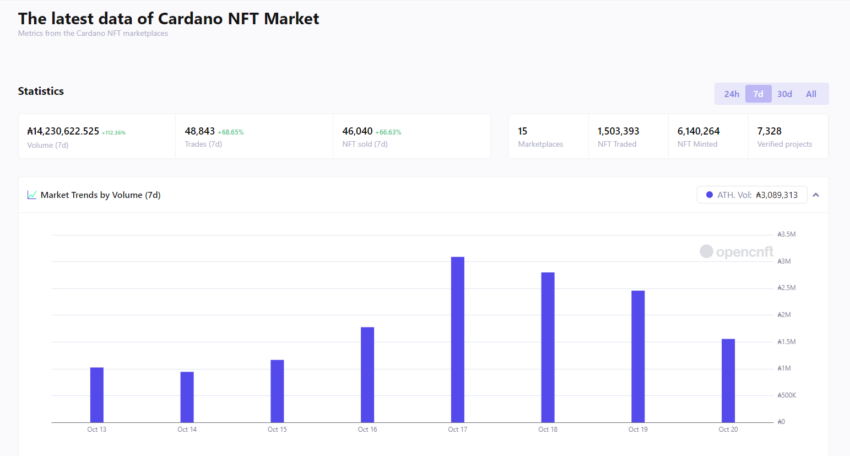850x456 pixels.
Task: Collapse the Market Trends chart panel chevron
Action: point(816,195)
